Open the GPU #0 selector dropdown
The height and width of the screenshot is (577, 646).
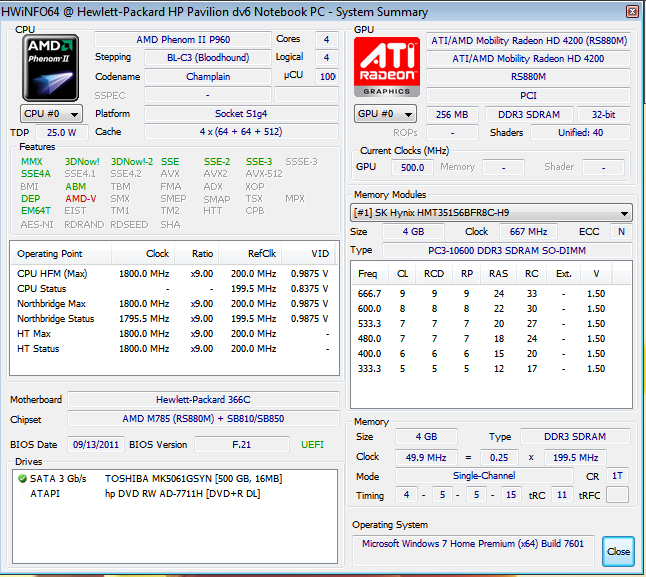point(385,114)
